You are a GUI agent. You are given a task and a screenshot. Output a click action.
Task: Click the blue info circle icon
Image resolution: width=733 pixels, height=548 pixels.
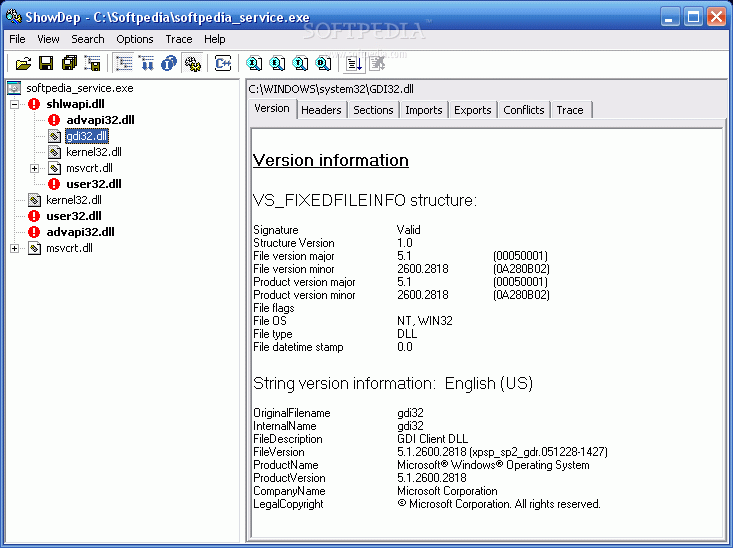coord(169,63)
